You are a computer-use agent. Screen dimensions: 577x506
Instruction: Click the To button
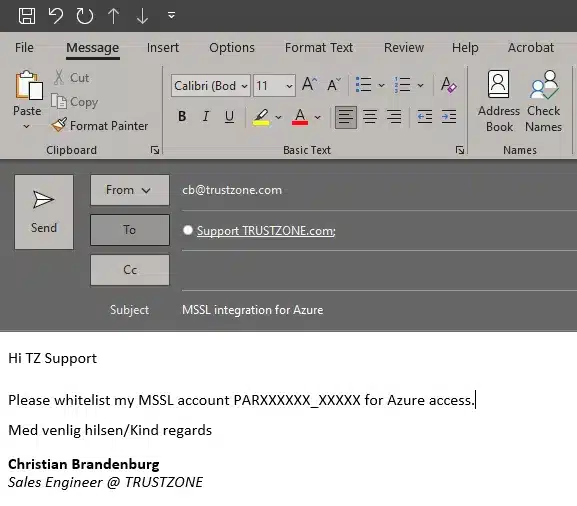click(130, 230)
